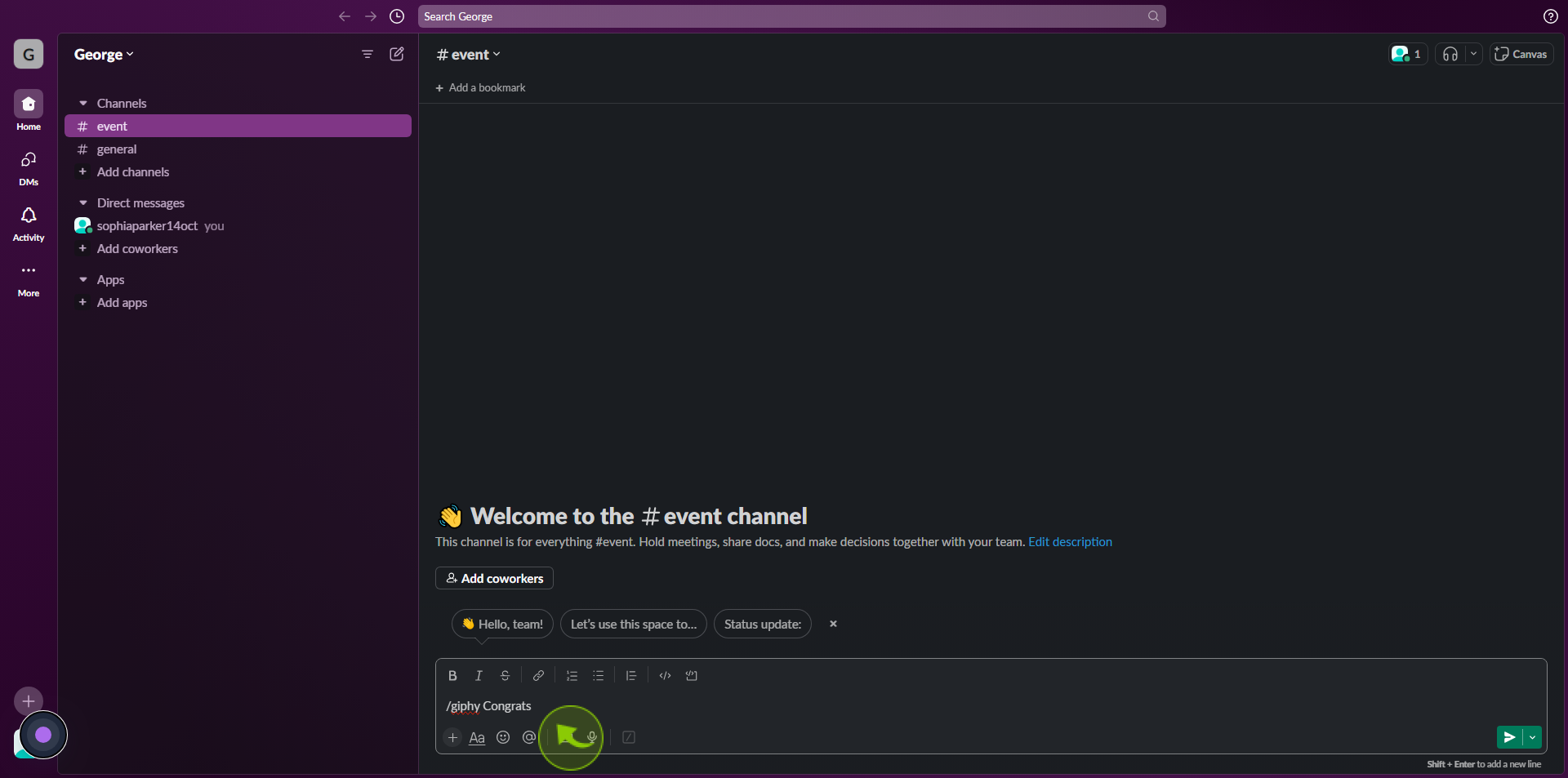The width and height of the screenshot is (1568, 778).
Task: Send the message now
Action: pyautogui.click(x=1509, y=737)
